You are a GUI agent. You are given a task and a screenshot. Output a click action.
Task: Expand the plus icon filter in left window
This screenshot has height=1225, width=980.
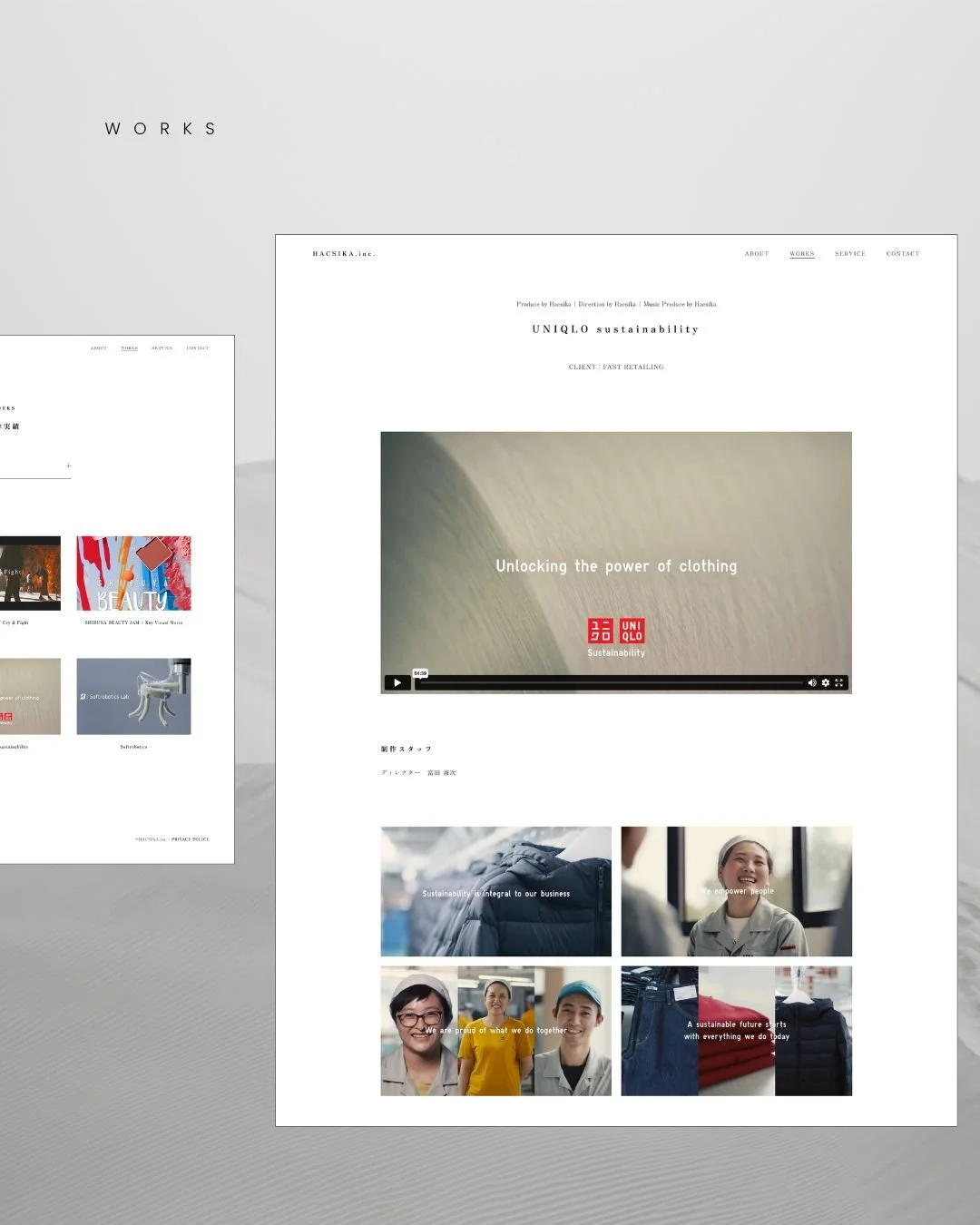[x=68, y=466]
